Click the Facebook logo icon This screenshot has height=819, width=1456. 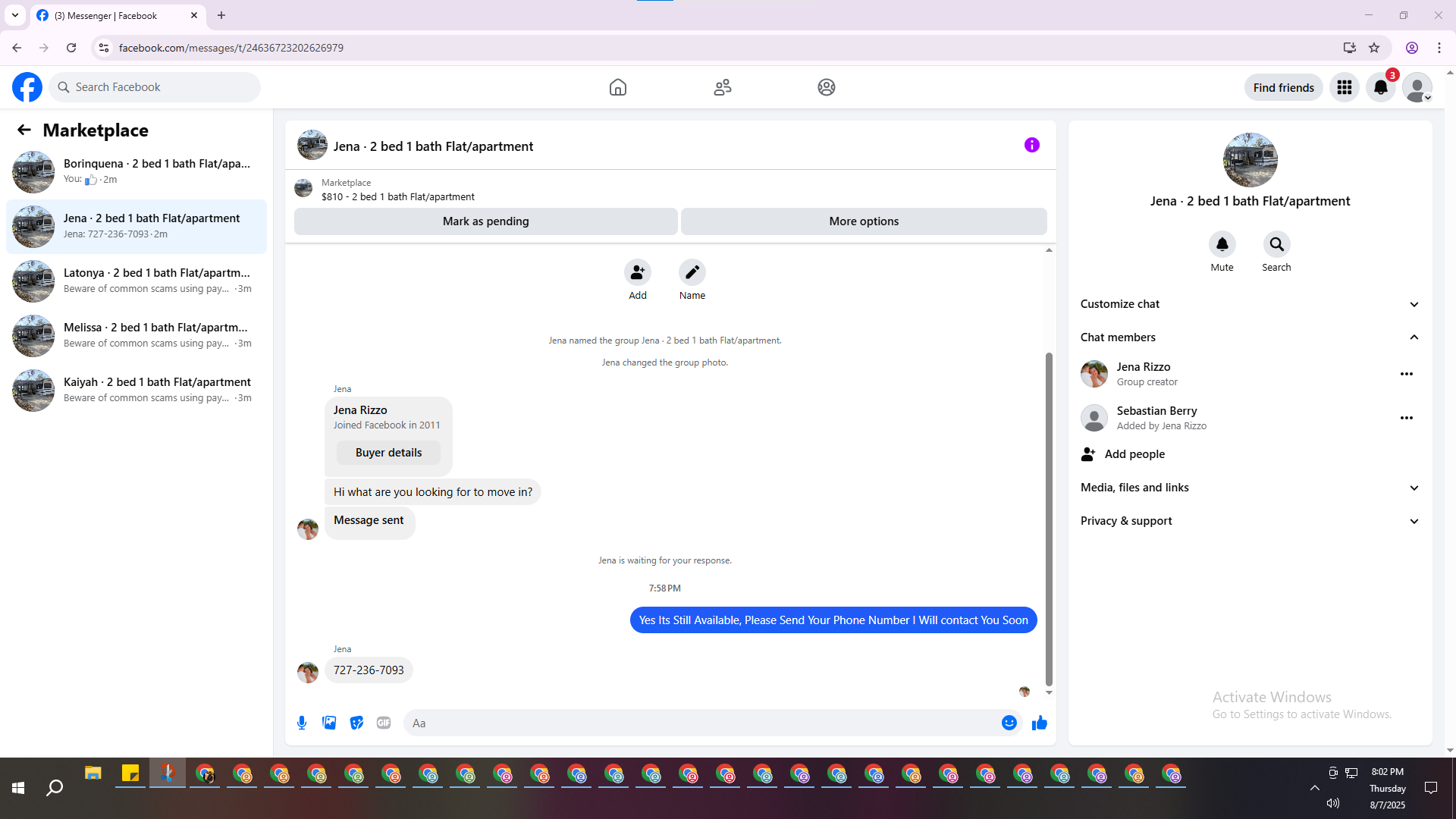27,87
